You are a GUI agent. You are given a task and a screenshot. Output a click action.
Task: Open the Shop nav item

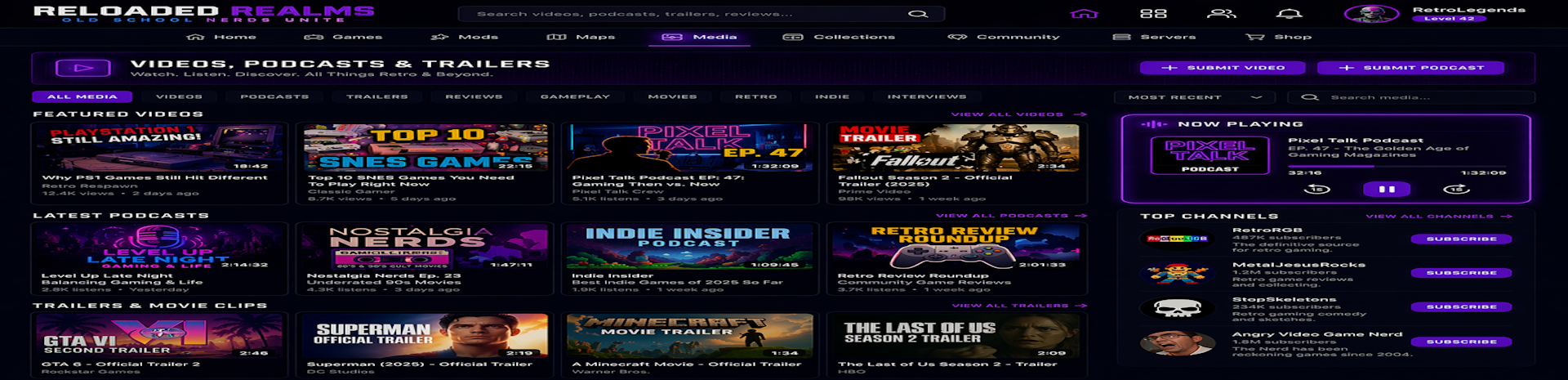pos(1278,37)
